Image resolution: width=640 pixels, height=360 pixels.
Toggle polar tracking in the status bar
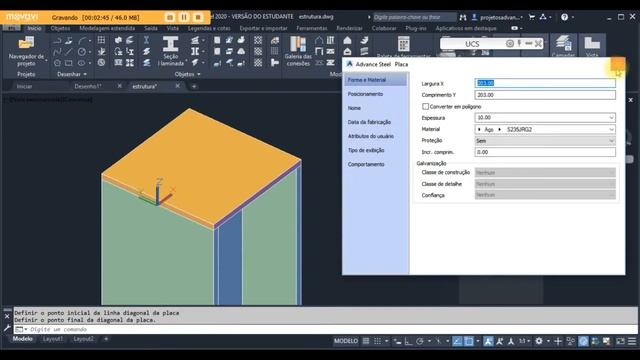(420, 341)
